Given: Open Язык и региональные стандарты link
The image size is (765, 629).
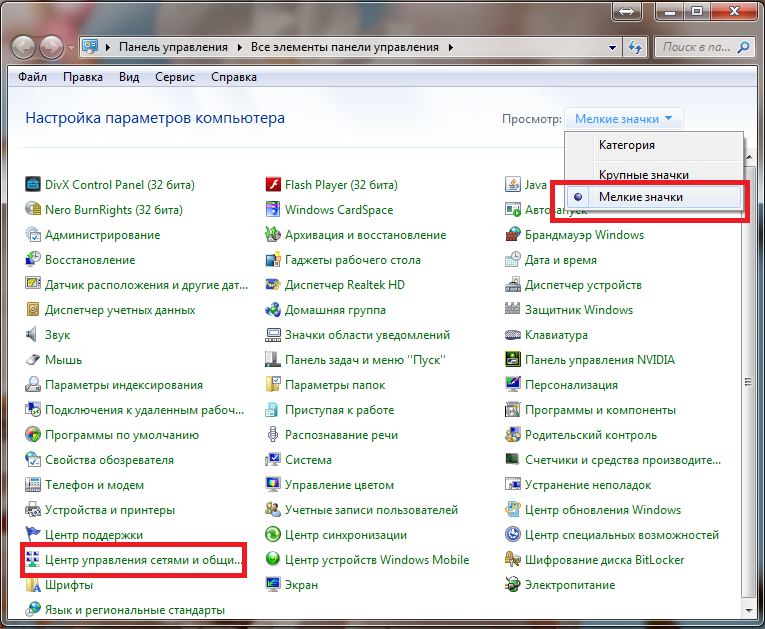Looking at the screenshot, I should [x=135, y=610].
